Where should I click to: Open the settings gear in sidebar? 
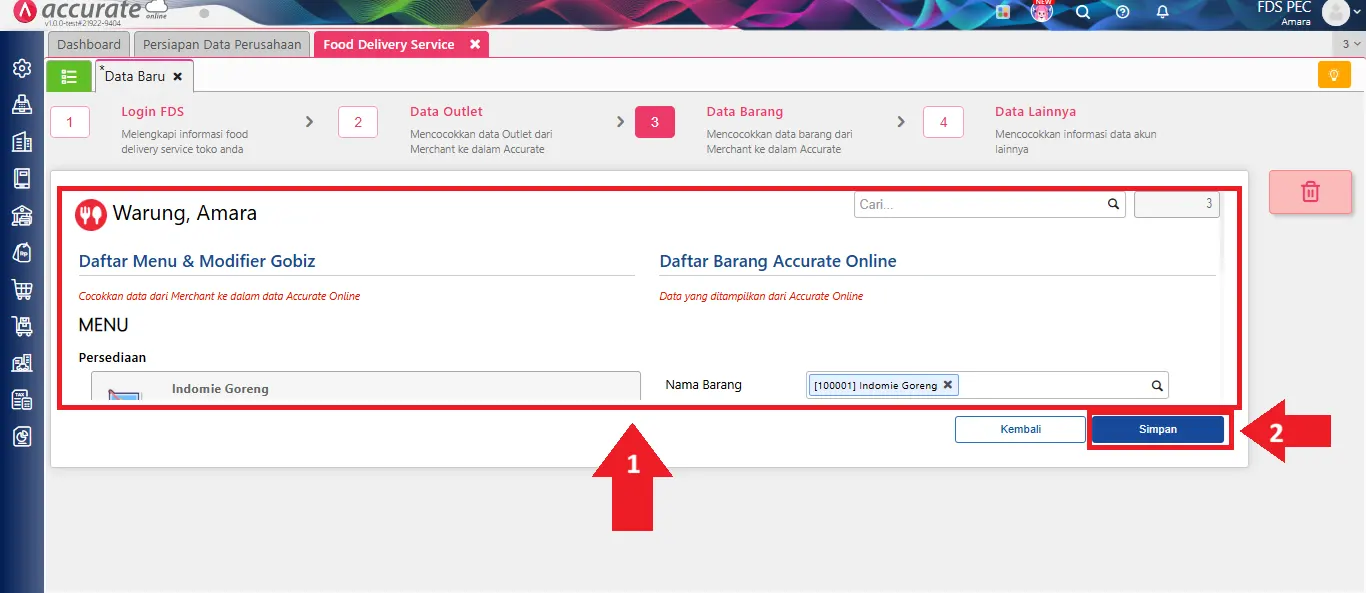point(21,68)
